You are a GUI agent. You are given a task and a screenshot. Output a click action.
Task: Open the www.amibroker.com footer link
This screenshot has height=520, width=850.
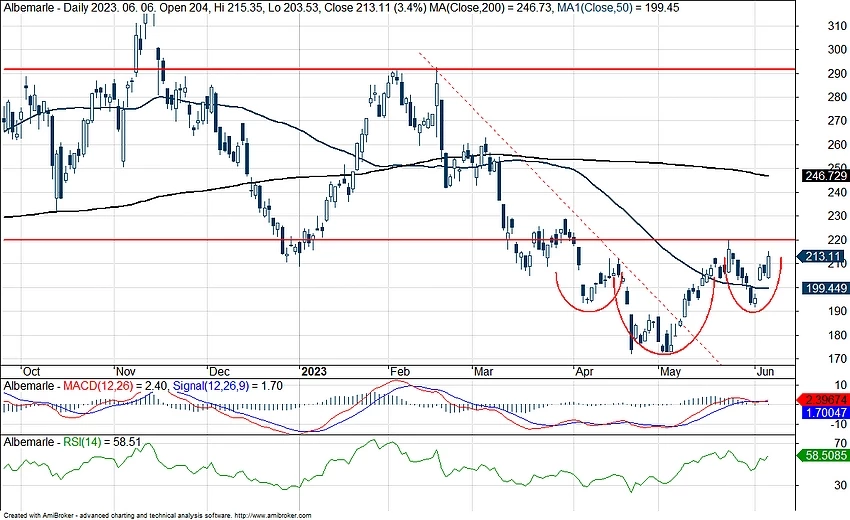coord(273,516)
